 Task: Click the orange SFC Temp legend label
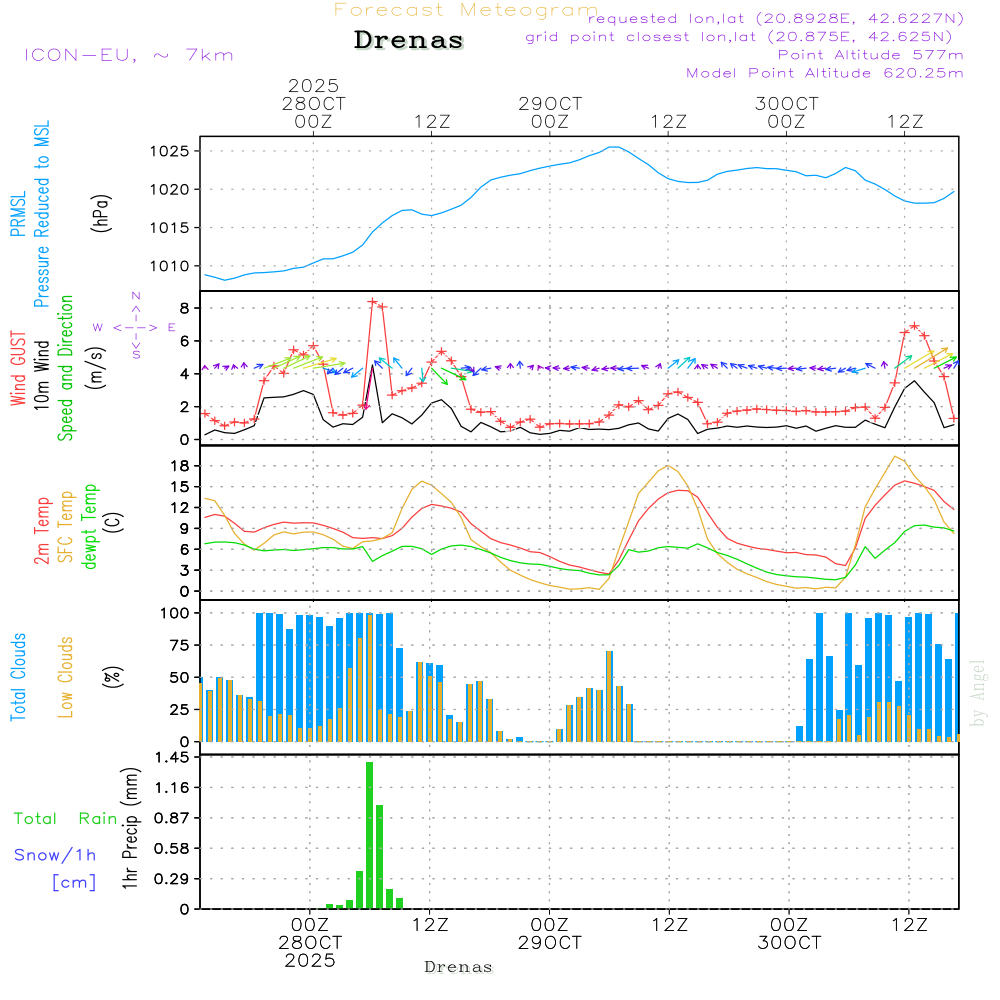click(x=67, y=527)
